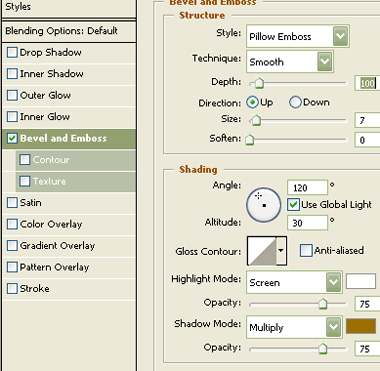Tick the Stroke checkbox
This screenshot has width=380, height=371.
12,288
